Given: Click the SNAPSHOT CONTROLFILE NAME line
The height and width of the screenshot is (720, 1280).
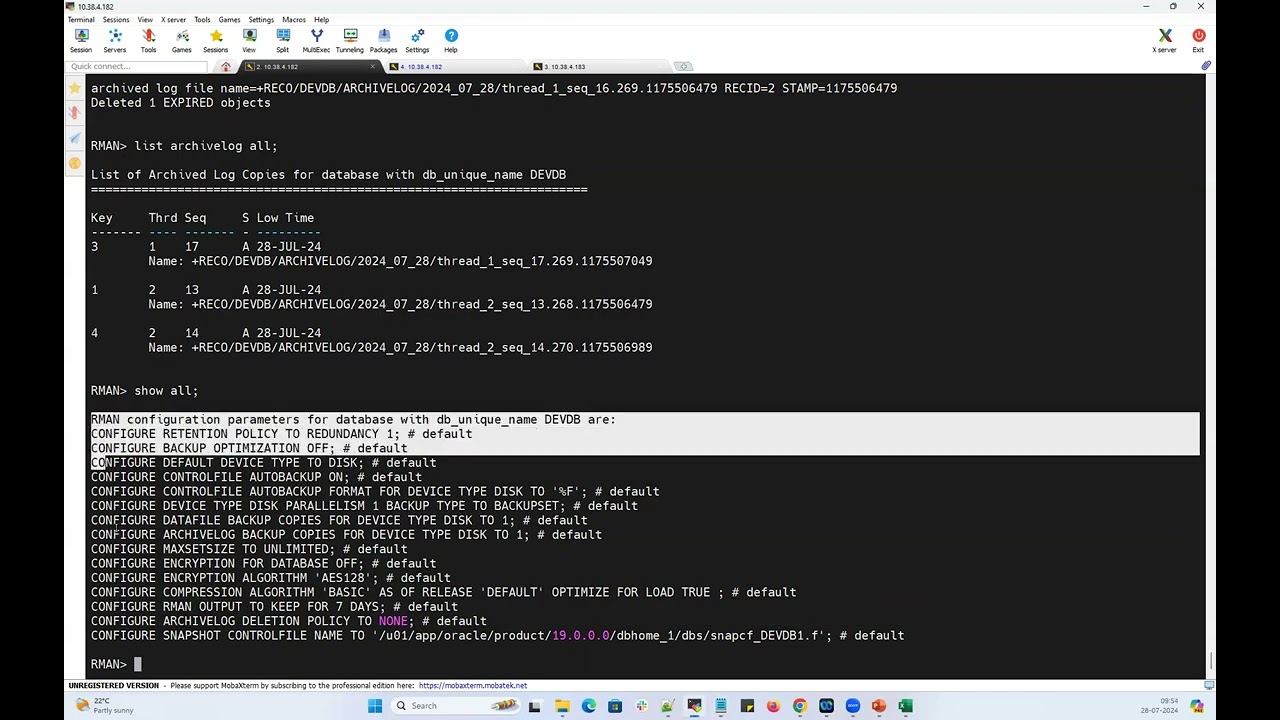Looking at the screenshot, I should click(497, 636).
